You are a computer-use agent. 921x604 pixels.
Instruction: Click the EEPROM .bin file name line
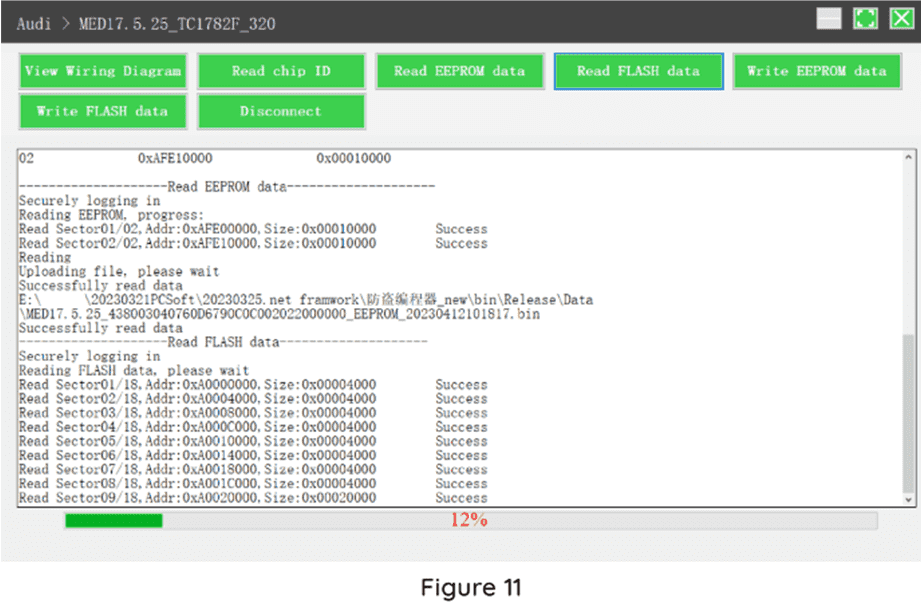coord(280,314)
